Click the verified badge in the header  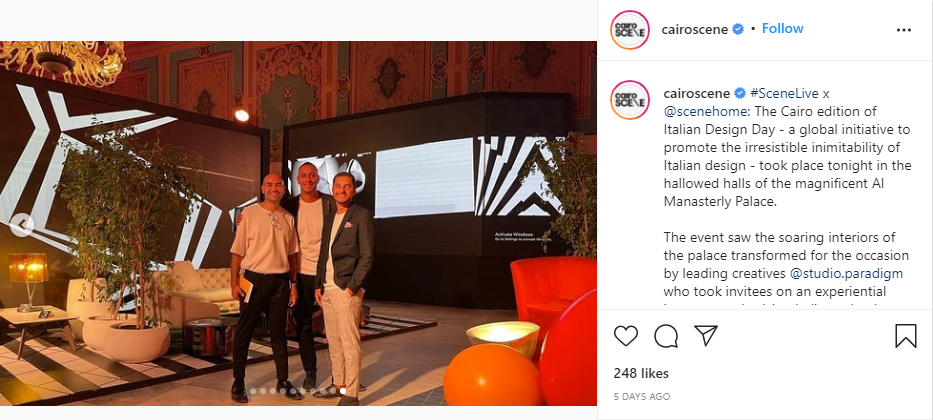click(738, 29)
